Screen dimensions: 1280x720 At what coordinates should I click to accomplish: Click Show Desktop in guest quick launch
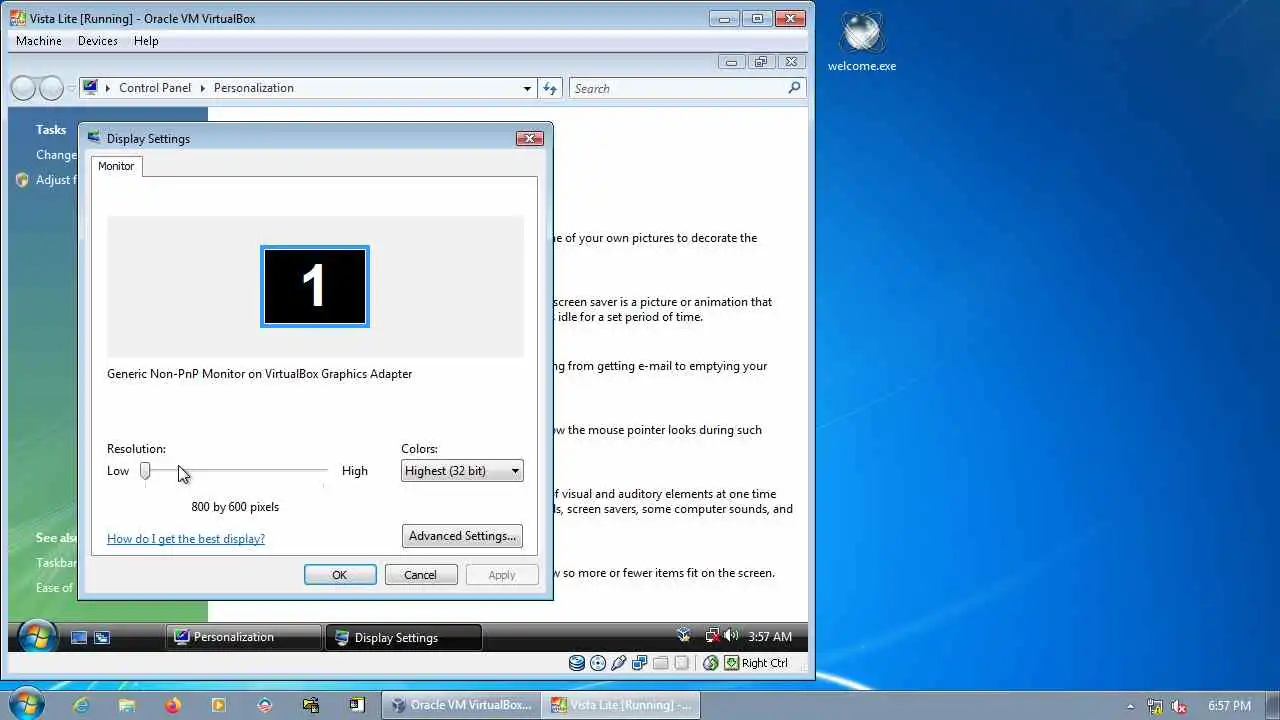click(79, 637)
